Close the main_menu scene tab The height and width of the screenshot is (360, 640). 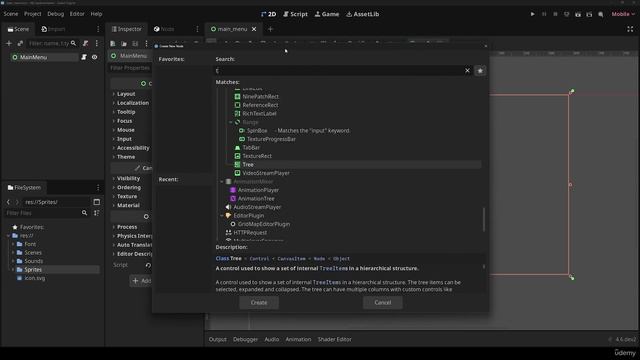point(254,29)
